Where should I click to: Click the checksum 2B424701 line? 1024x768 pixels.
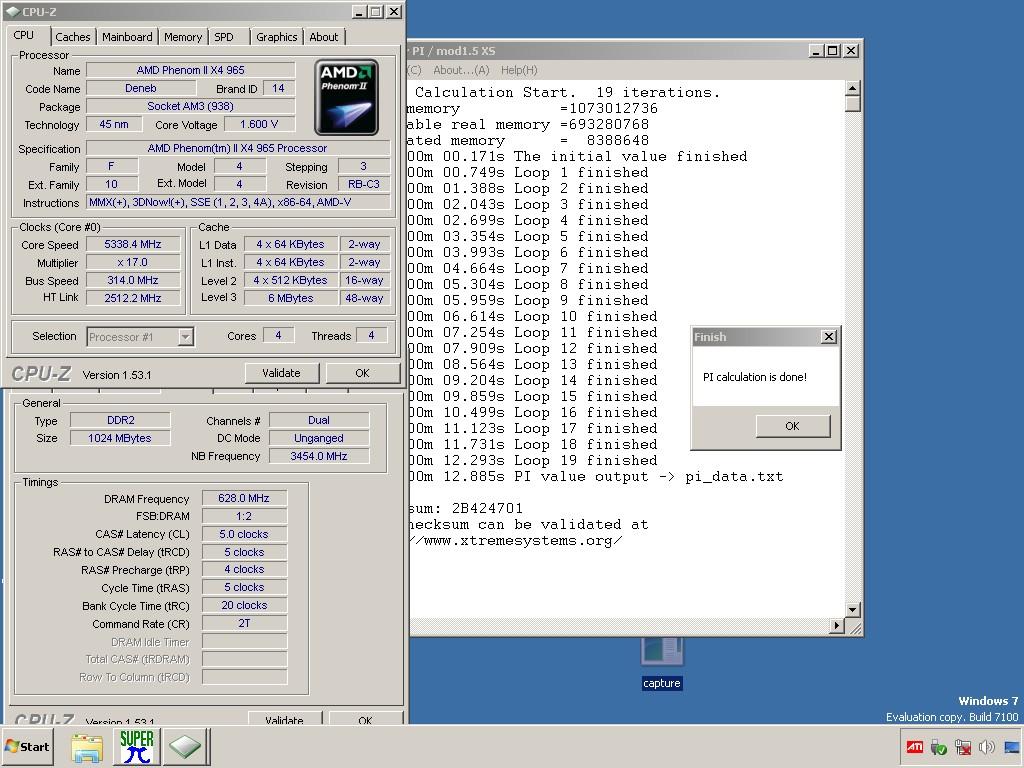[x=466, y=509]
